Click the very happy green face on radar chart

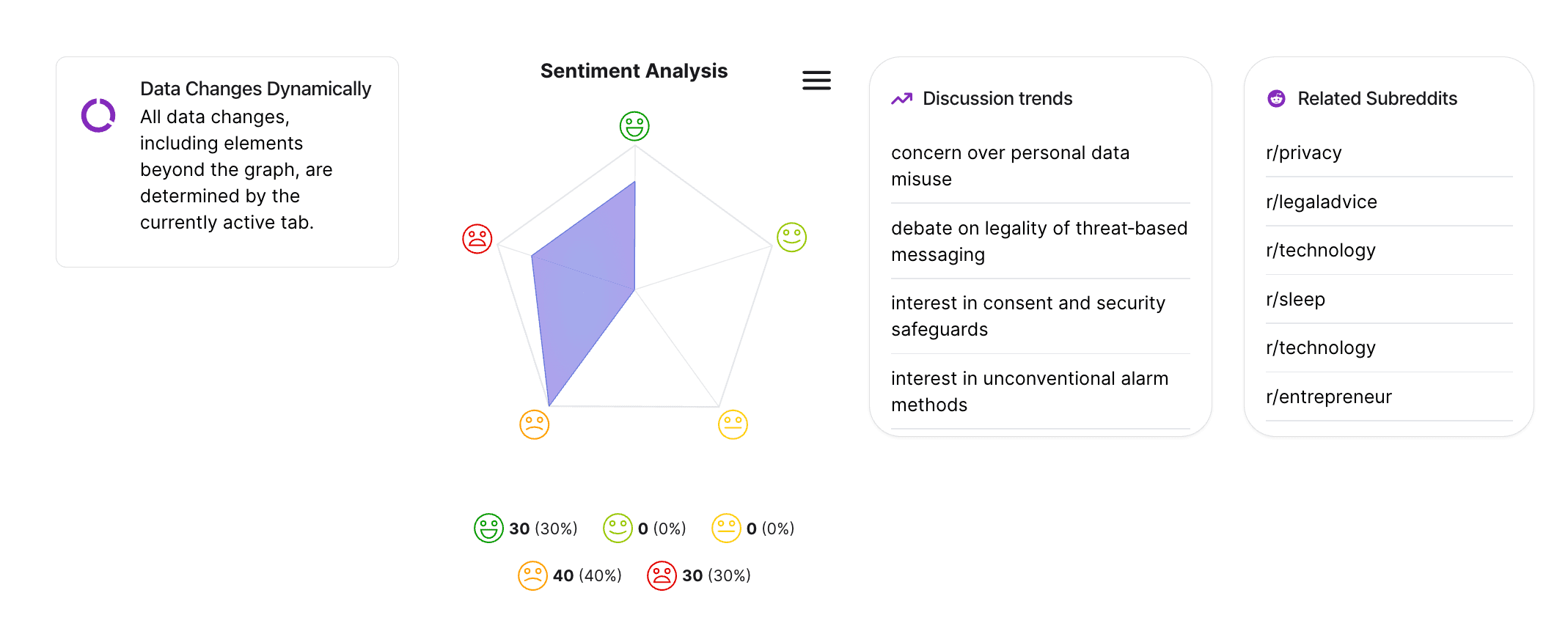634,126
